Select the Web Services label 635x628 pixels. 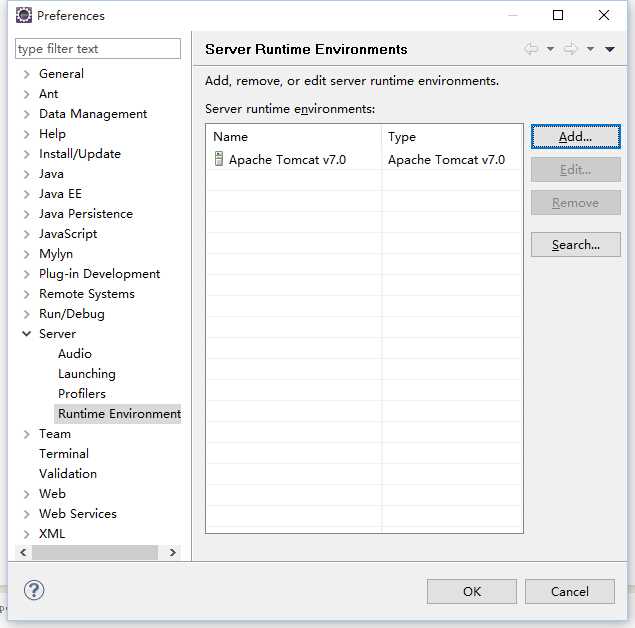pyautogui.click(x=78, y=513)
